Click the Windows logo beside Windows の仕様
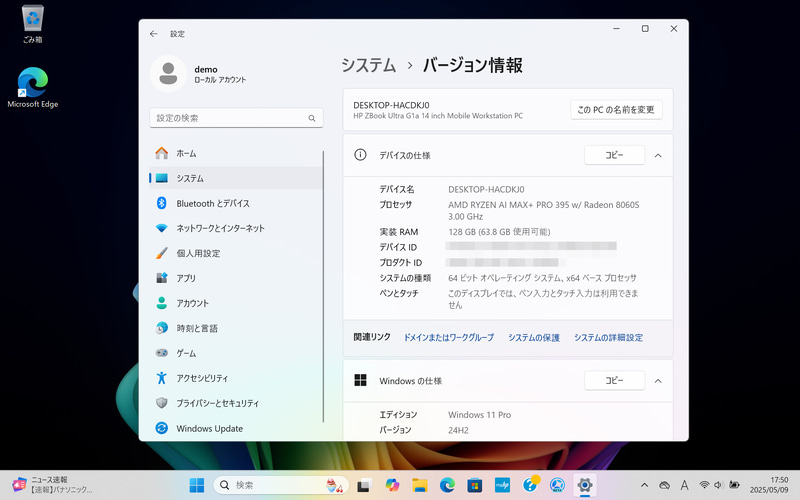This screenshot has height=500, width=800. (x=360, y=380)
